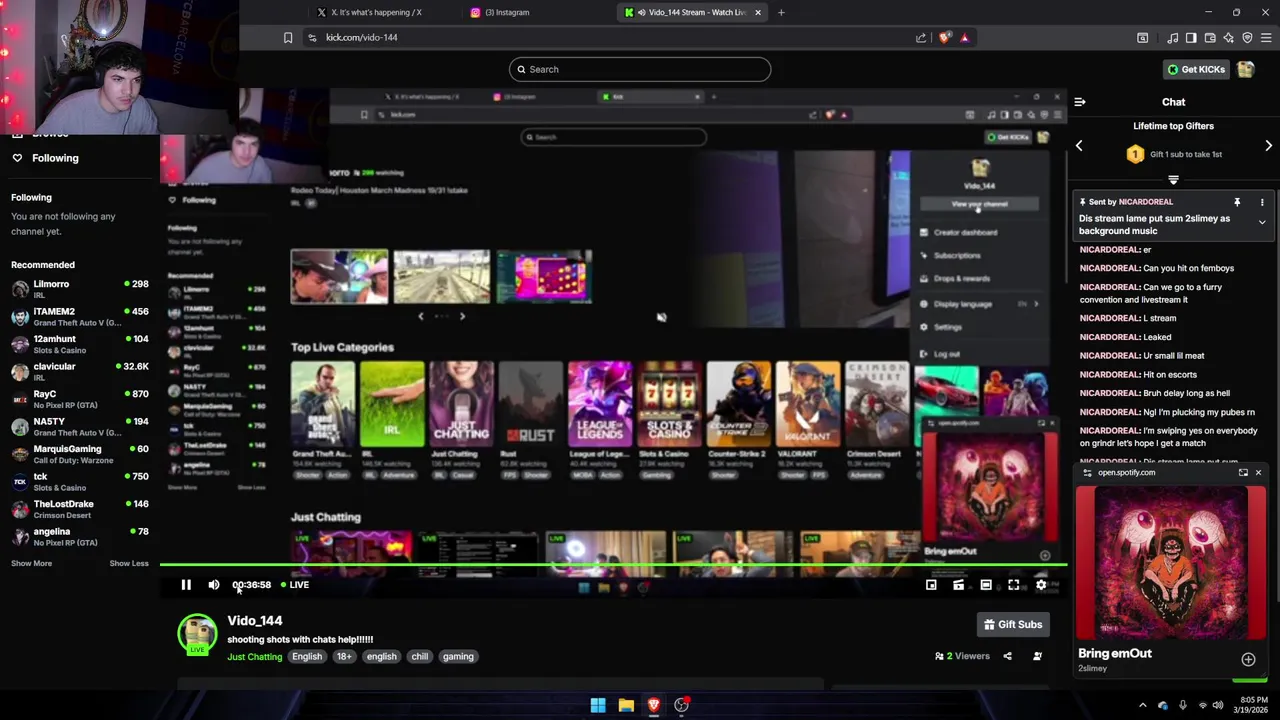Image resolution: width=1280 pixels, height=720 pixels.
Task: Show next top gifters leaderboard
Action: pos(1268,146)
